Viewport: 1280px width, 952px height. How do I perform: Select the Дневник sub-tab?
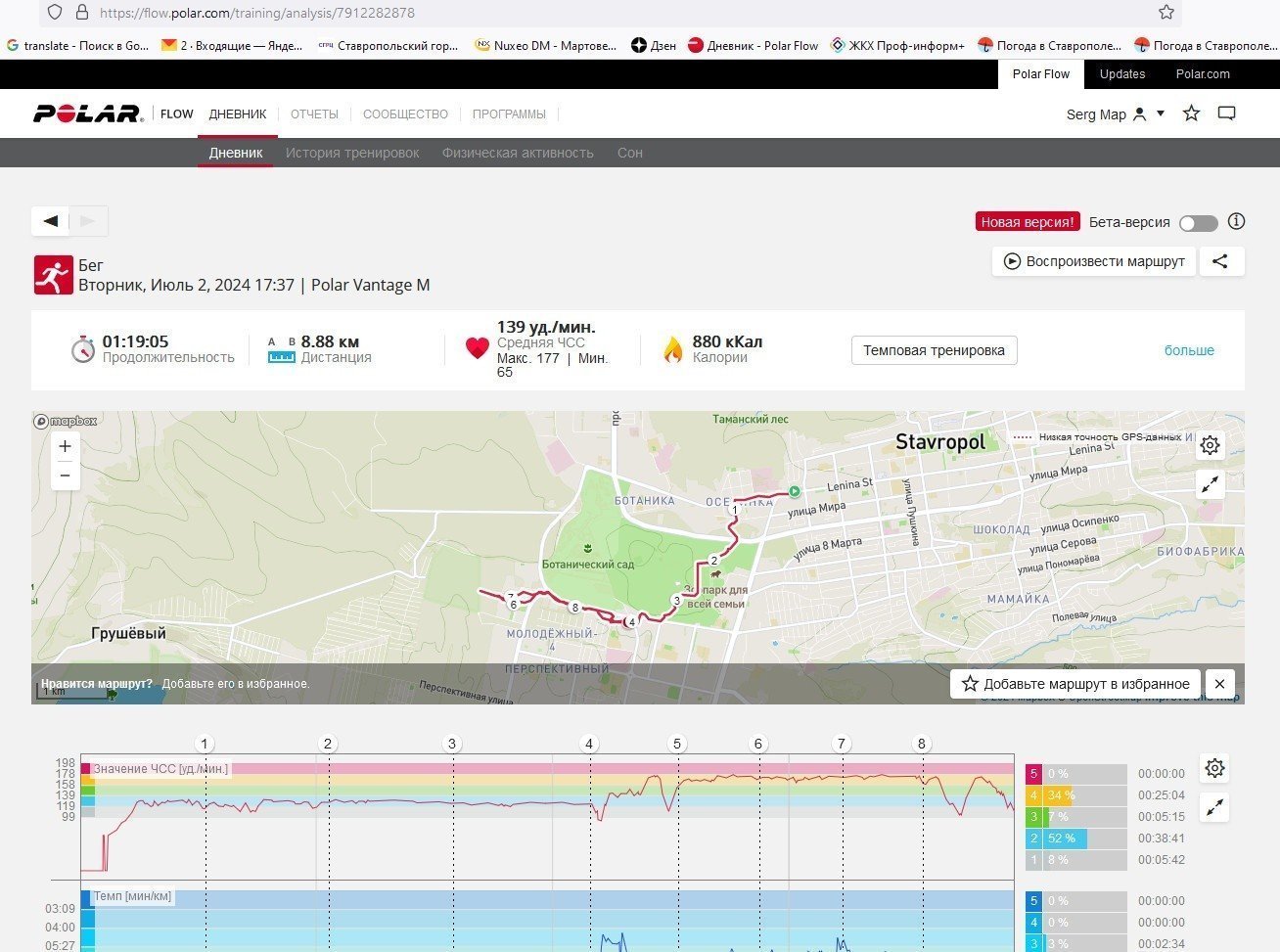(x=236, y=153)
